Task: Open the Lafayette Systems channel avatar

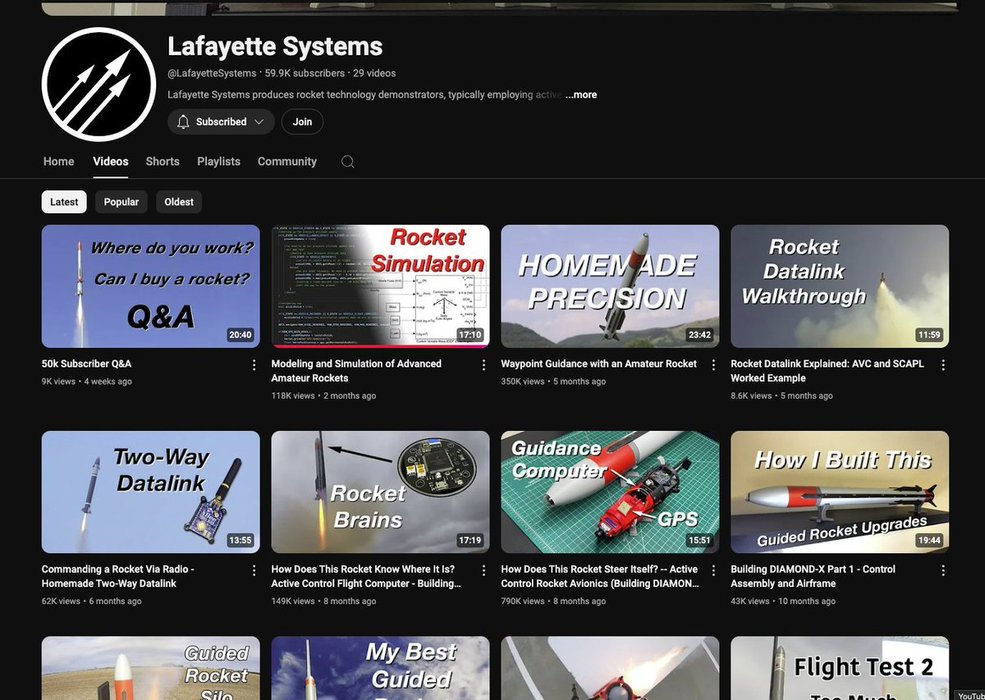Action: pyautogui.click(x=99, y=84)
